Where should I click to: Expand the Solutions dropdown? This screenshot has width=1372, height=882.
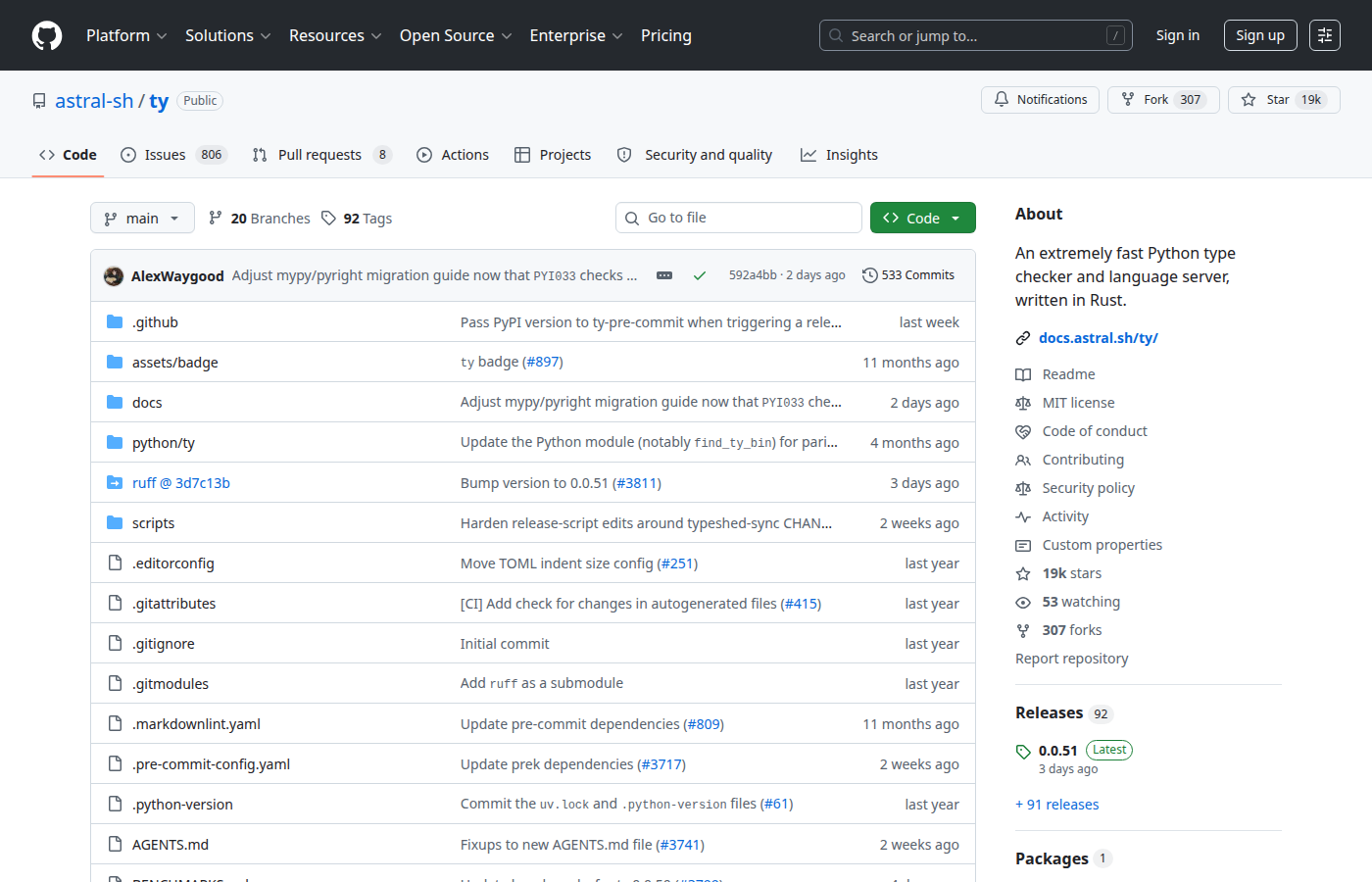(227, 35)
